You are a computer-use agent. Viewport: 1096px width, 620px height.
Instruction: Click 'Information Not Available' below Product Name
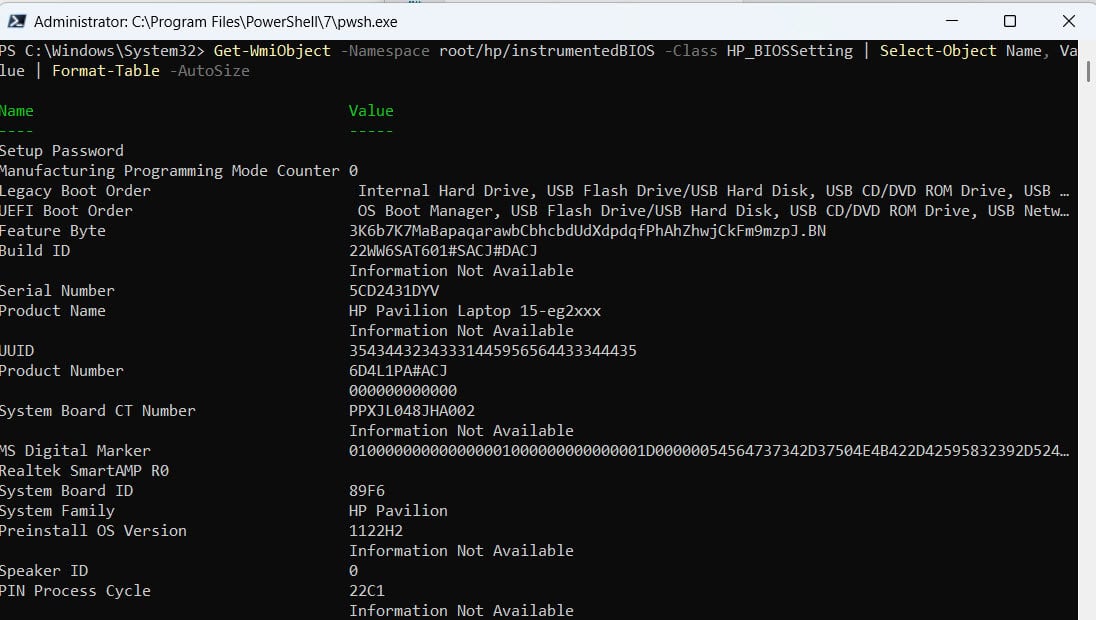(461, 331)
